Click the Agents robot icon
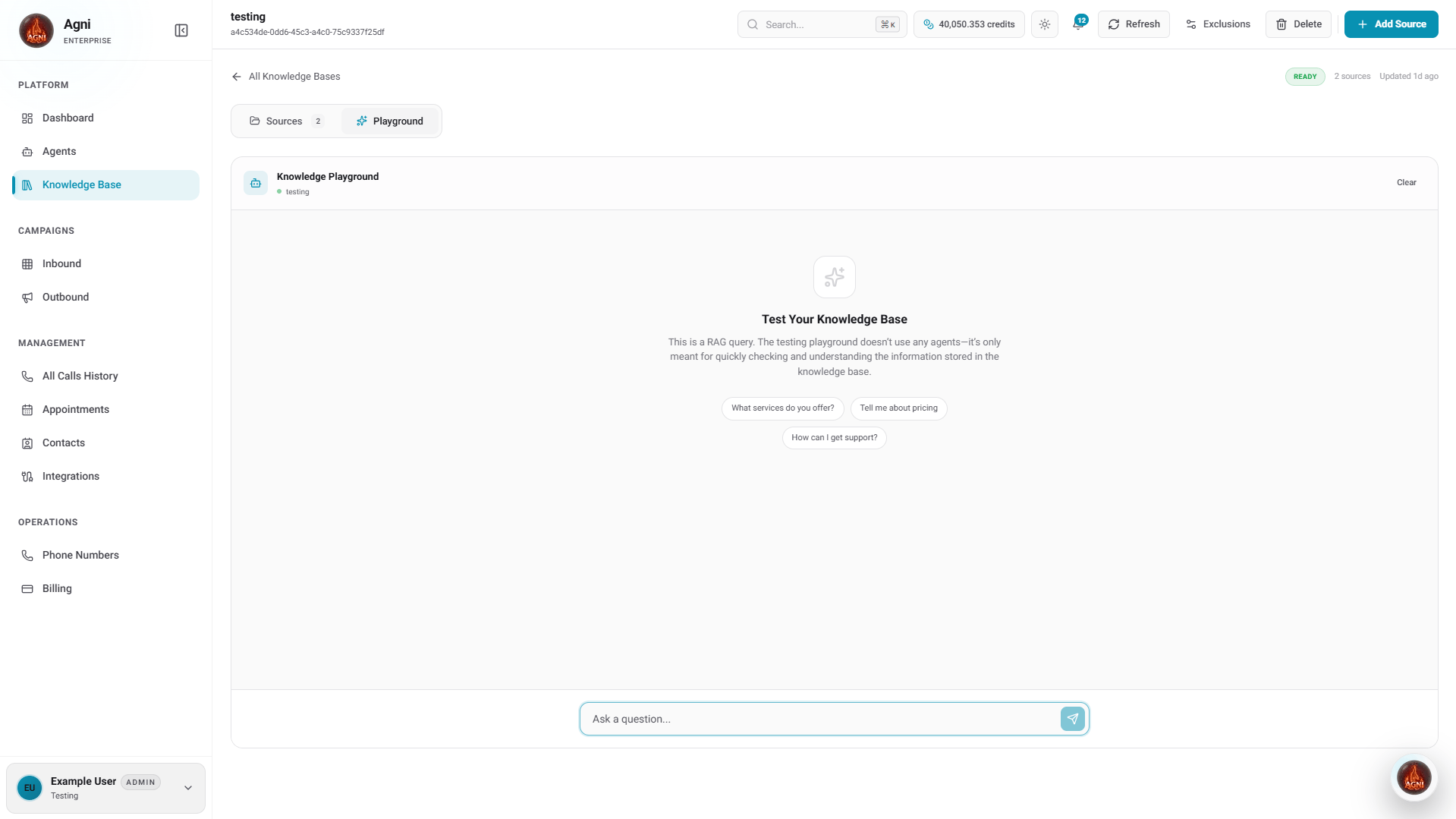 [x=27, y=151]
